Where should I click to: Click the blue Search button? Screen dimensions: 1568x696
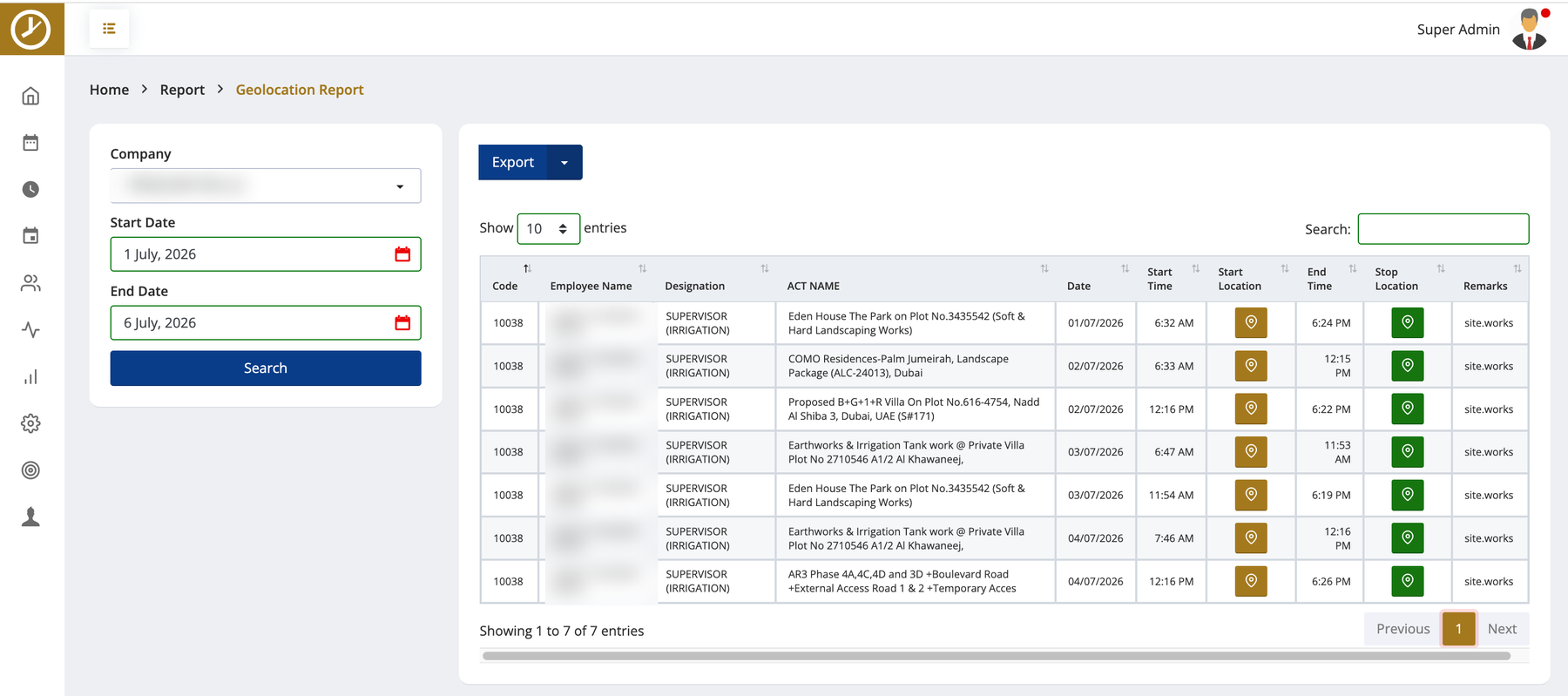point(266,368)
